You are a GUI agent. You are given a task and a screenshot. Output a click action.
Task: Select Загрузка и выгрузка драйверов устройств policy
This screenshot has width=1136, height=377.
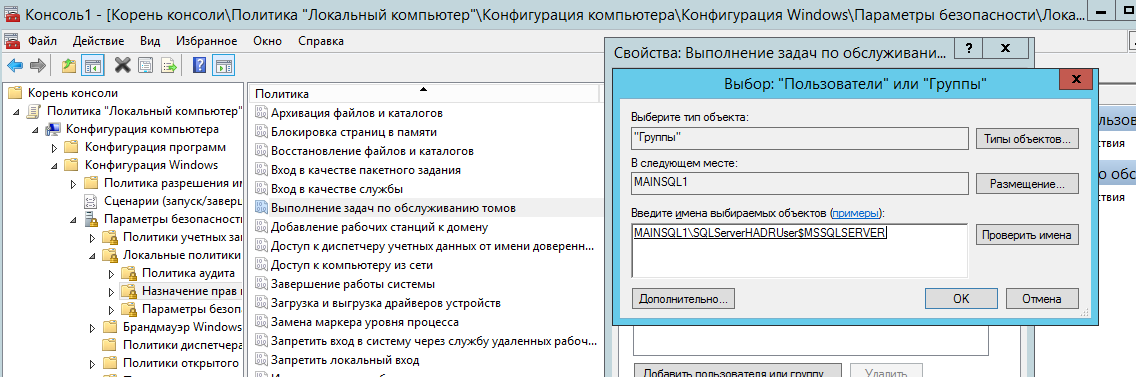coord(385,302)
